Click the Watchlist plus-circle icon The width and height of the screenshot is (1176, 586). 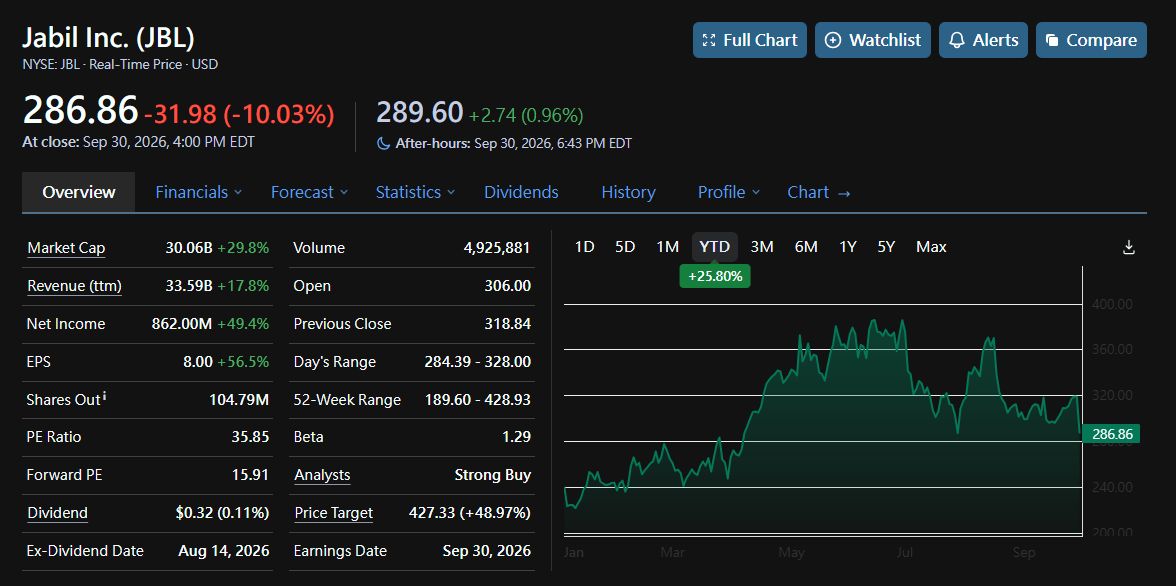832,41
